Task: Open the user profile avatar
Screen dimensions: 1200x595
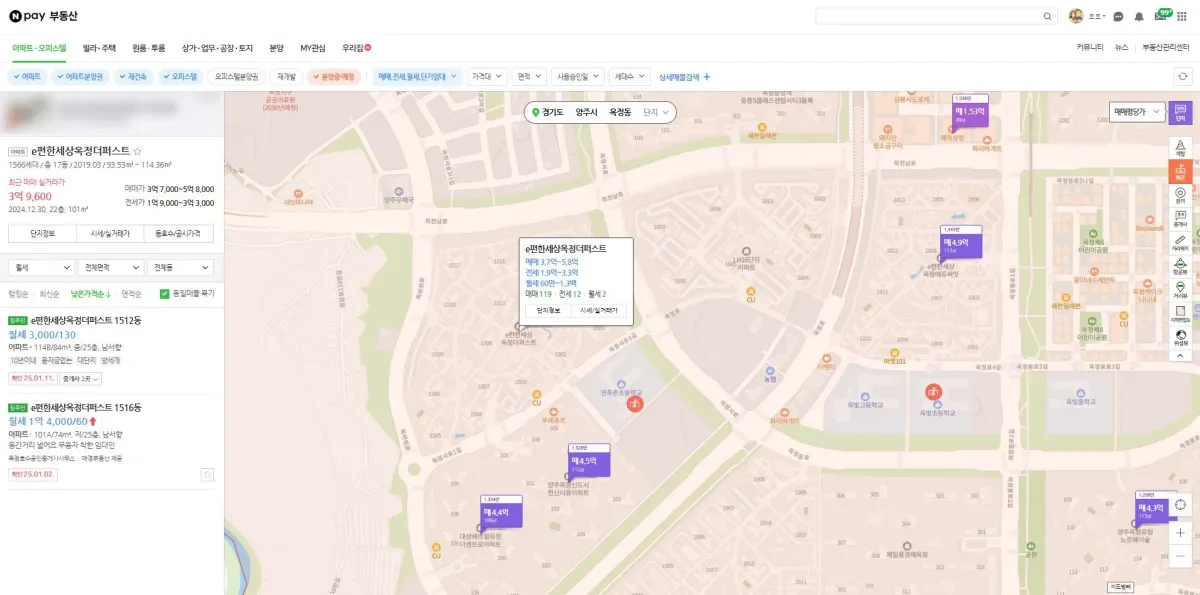Action: point(1076,16)
